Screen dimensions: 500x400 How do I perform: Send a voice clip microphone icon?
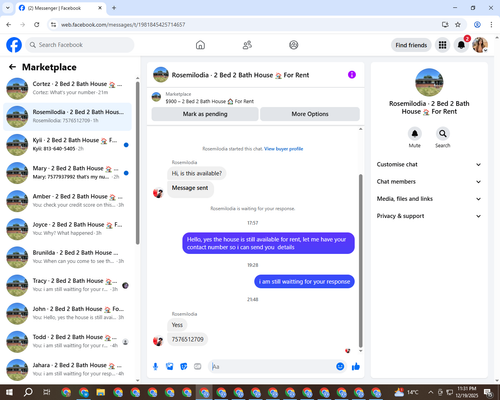click(155, 367)
